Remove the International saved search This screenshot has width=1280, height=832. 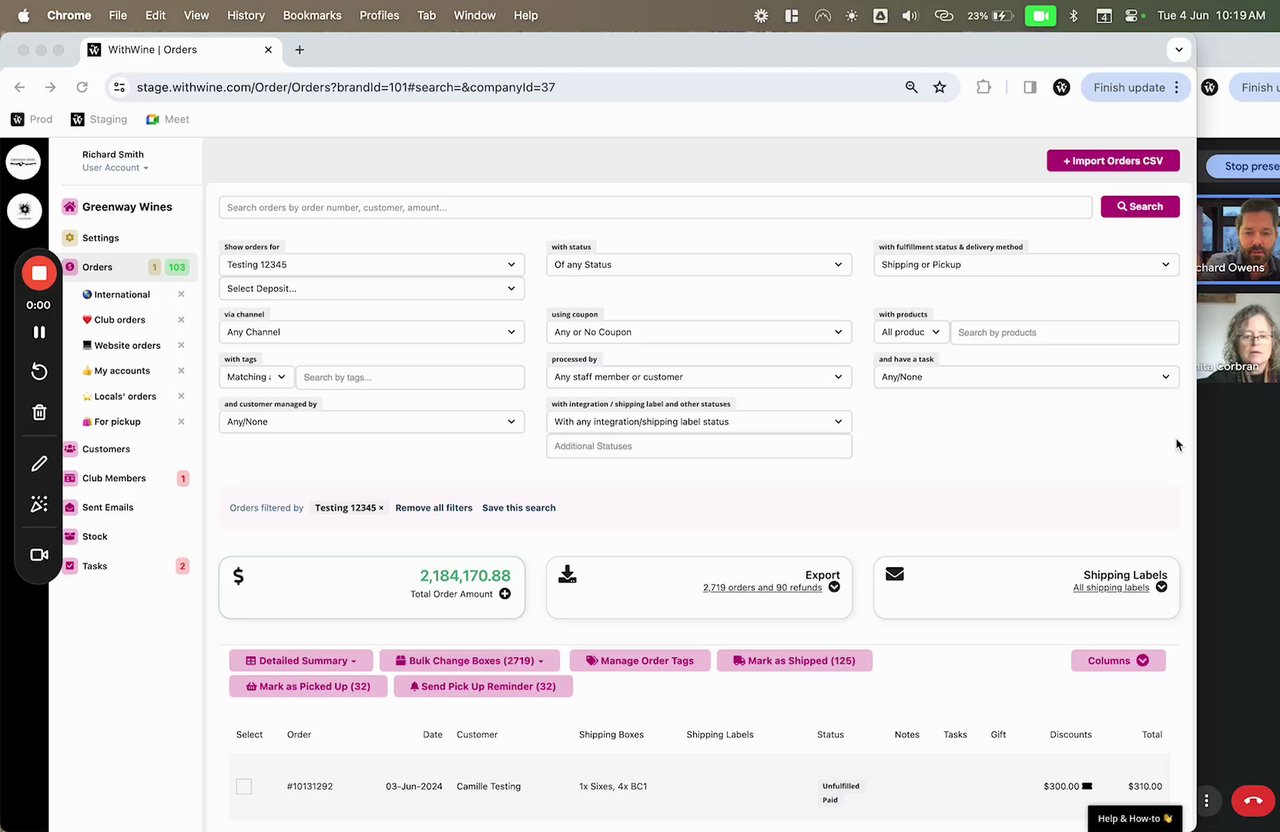[181, 295]
